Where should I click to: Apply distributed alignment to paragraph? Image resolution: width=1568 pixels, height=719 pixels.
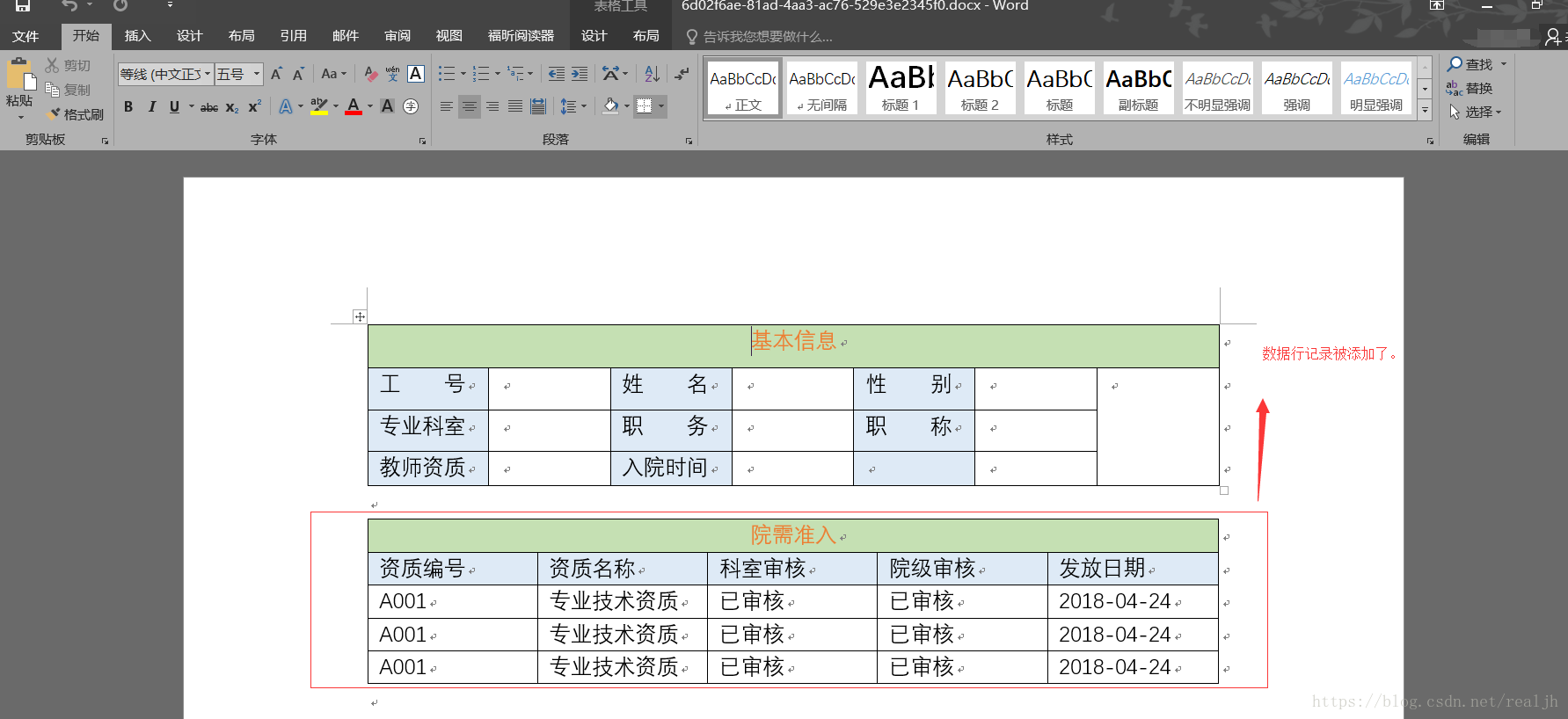click(538, 106)
